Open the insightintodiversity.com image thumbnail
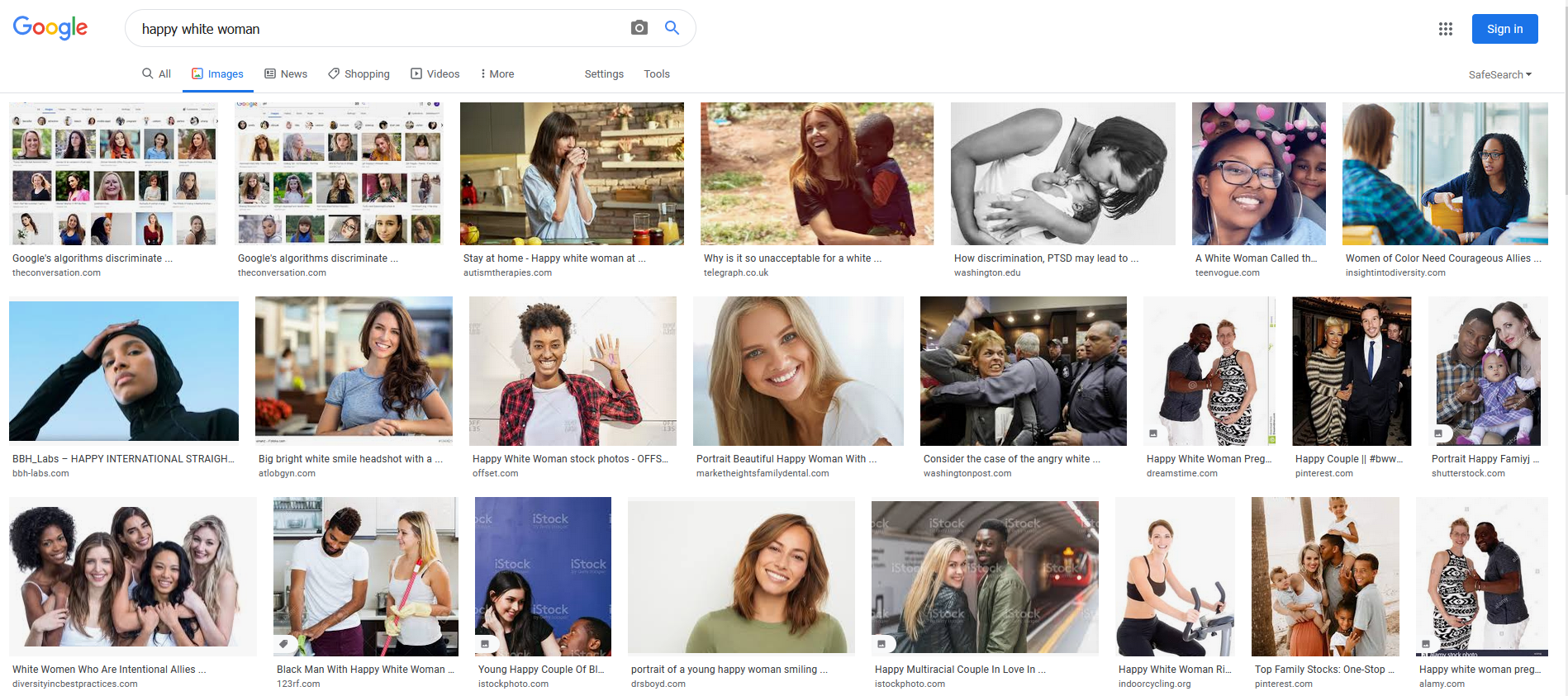This screenshot has width=1568, height=696. (1445, 173)
